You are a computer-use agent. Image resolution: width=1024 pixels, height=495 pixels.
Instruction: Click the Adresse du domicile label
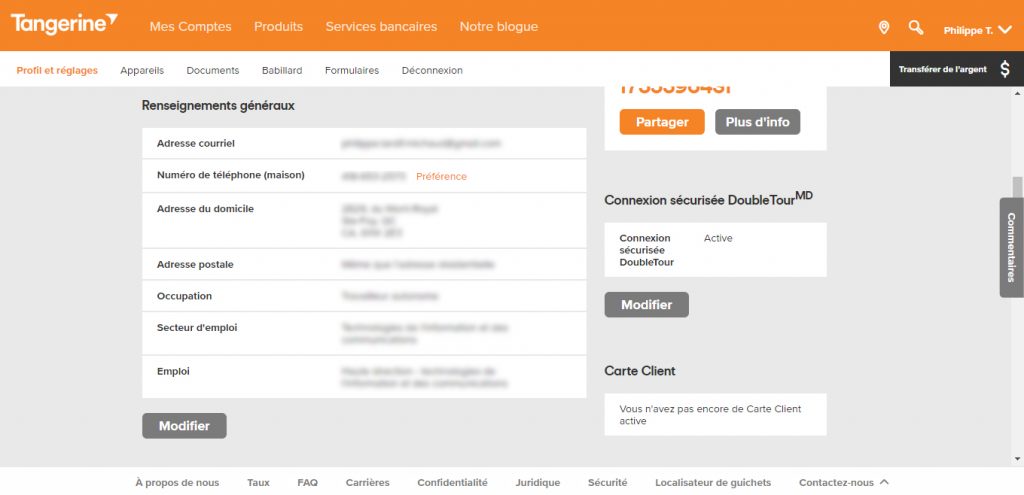[x=206, y=209]
